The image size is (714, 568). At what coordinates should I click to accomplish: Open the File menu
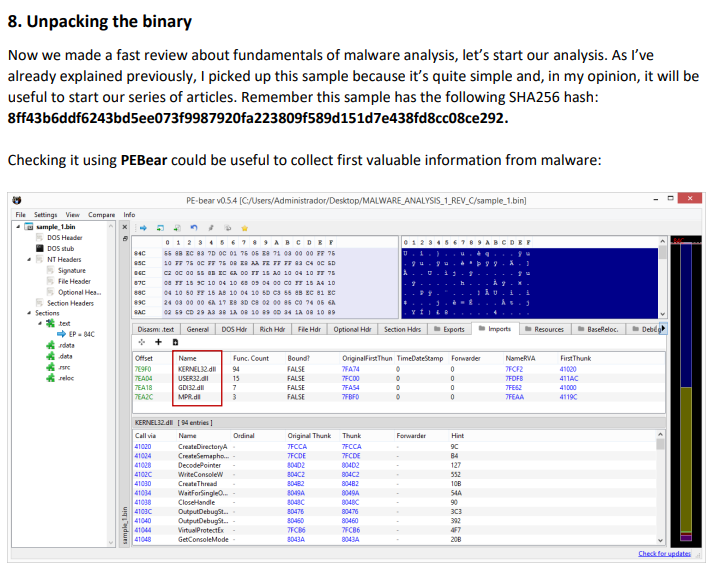click(x=20, y=215)
